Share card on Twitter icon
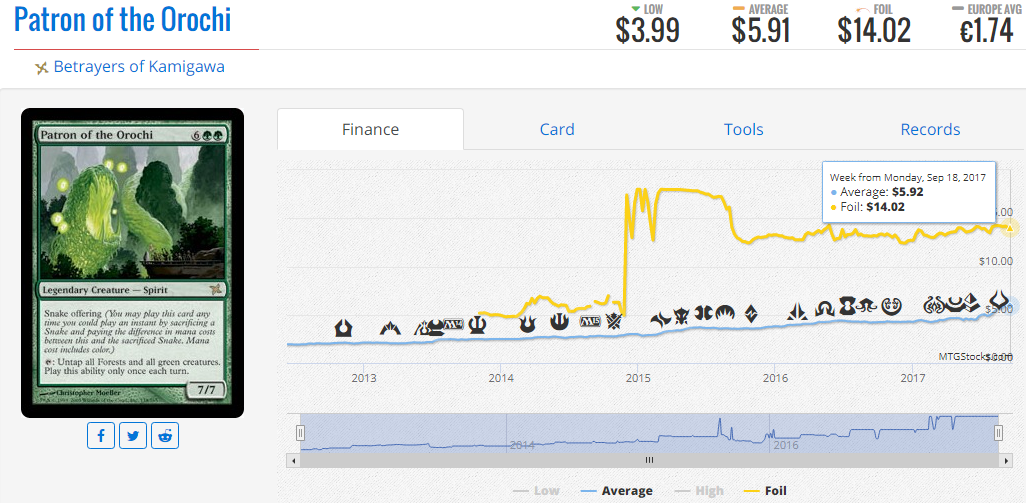1026x503 pixels. click(x=133, y=436)
